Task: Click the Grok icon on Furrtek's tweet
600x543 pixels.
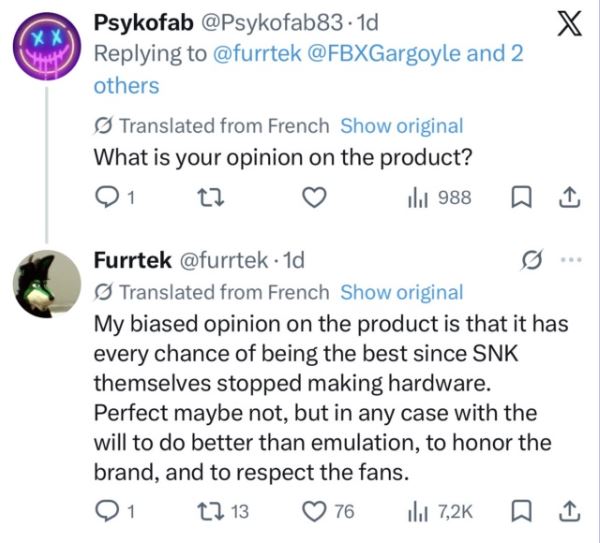Action: pyautogui.click(x=530, y=260)
